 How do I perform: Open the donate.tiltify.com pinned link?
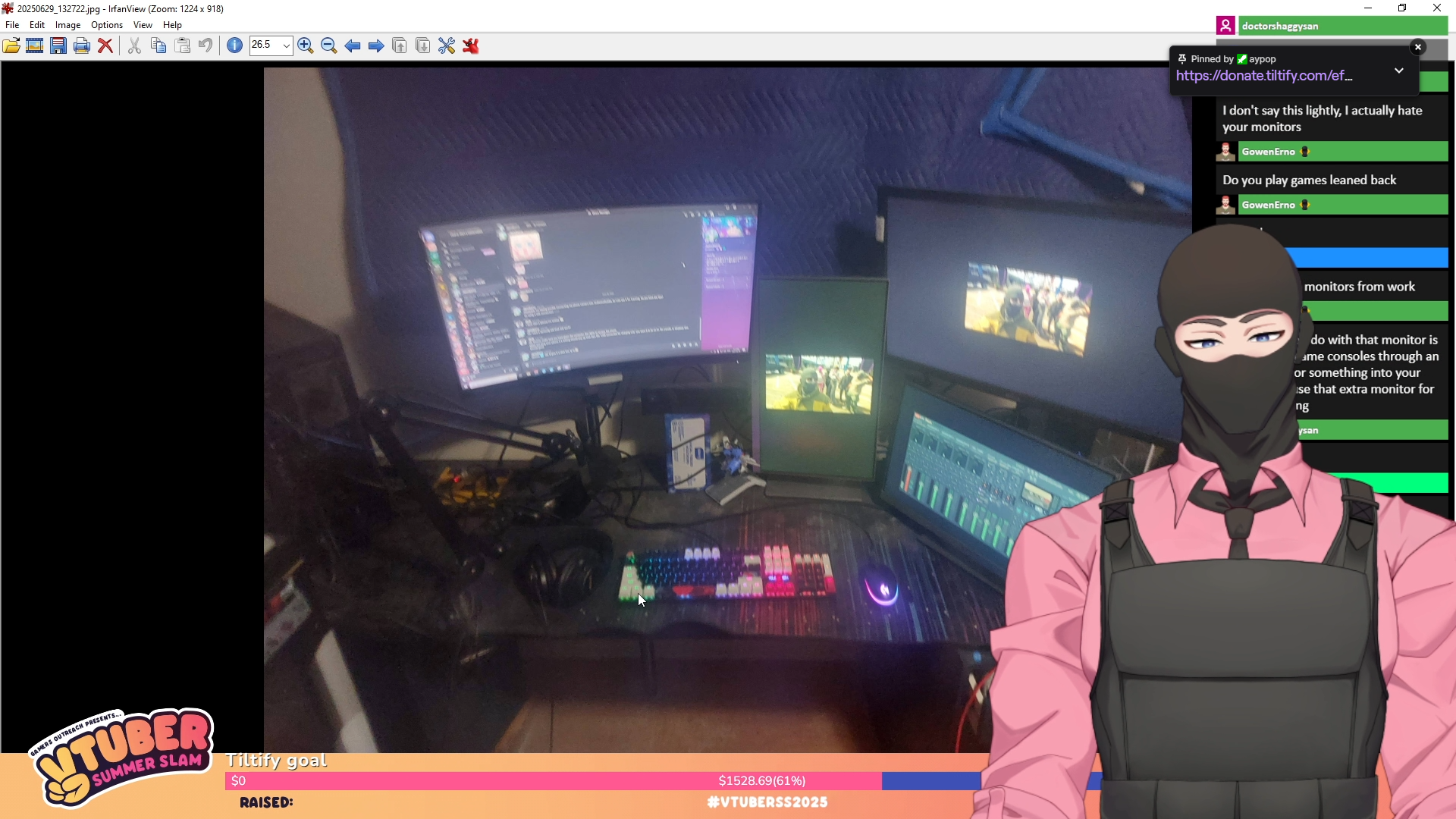click(1264, 76)
